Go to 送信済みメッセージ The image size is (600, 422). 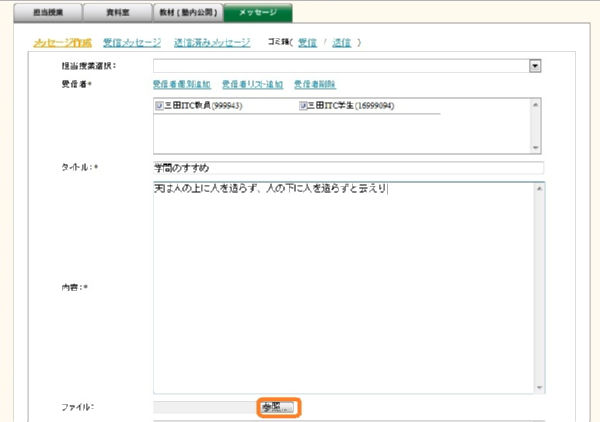211,43
